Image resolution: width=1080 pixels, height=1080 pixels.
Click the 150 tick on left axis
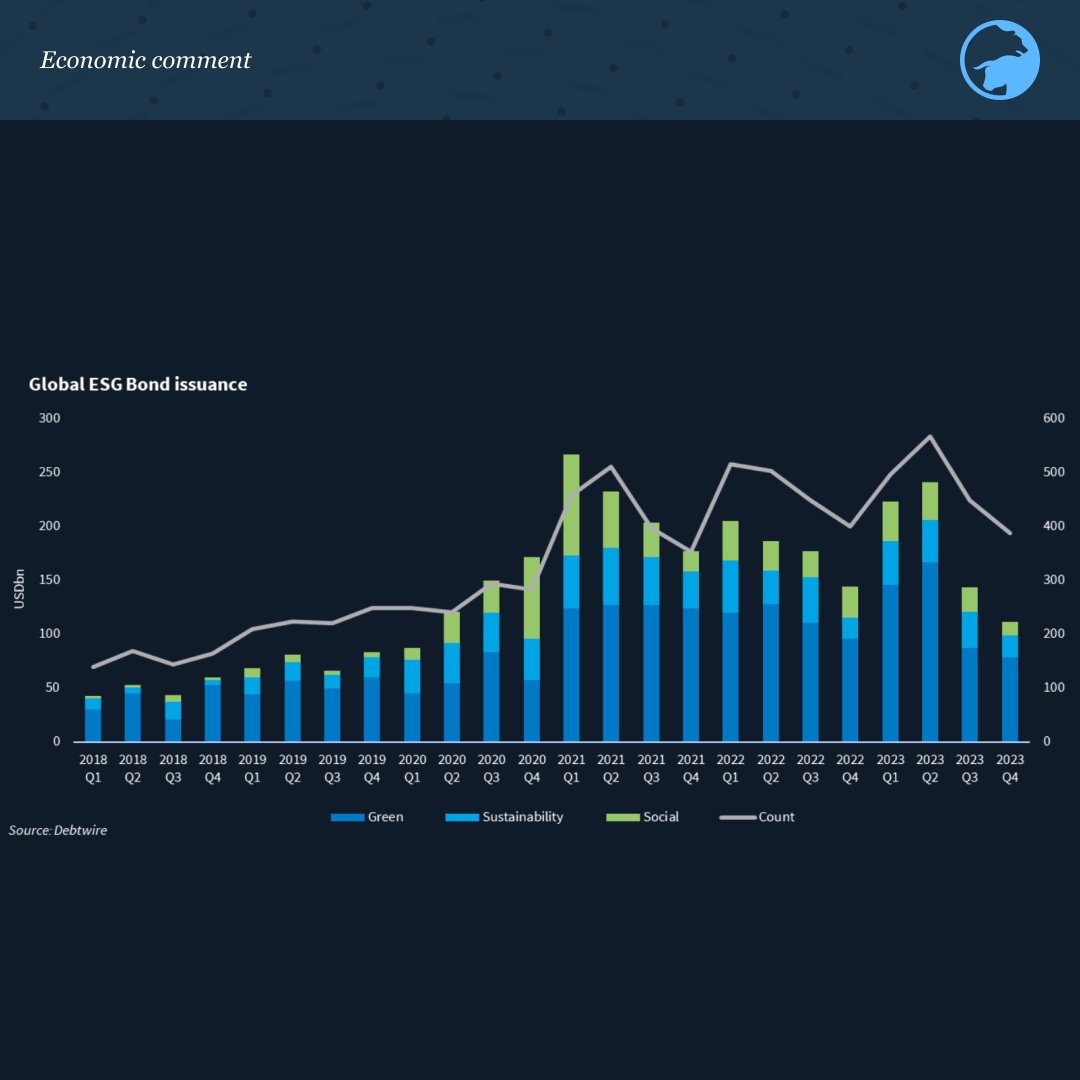50,579
